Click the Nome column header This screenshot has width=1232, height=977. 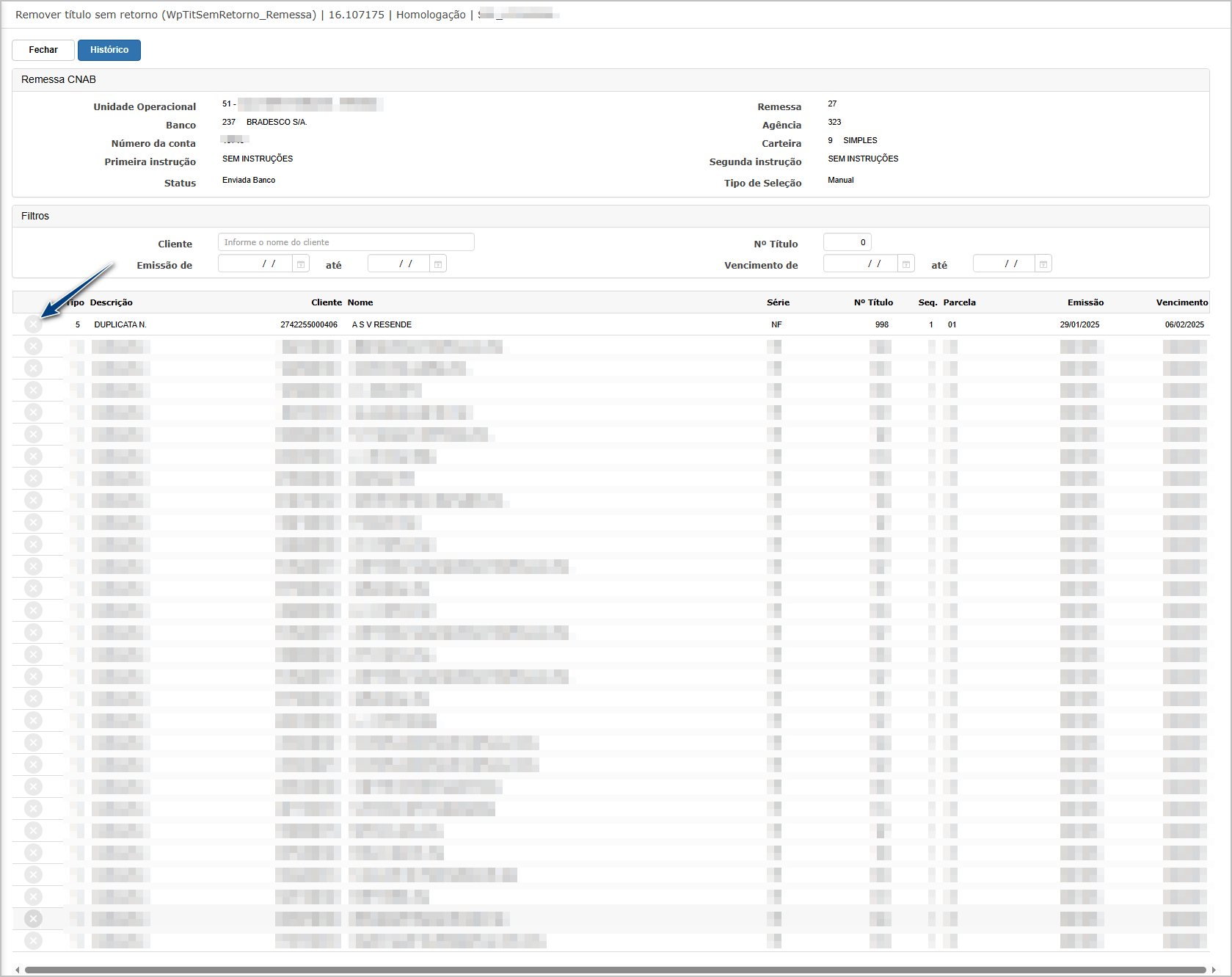click(360, 302)
